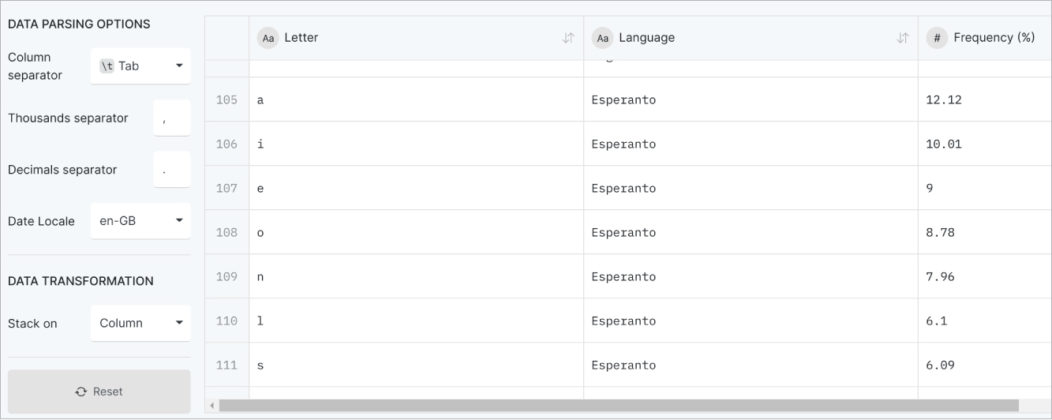The width and height of the screenshot is (1052, 420).
Task: Sort the Language column
Action: coord(903,38)
